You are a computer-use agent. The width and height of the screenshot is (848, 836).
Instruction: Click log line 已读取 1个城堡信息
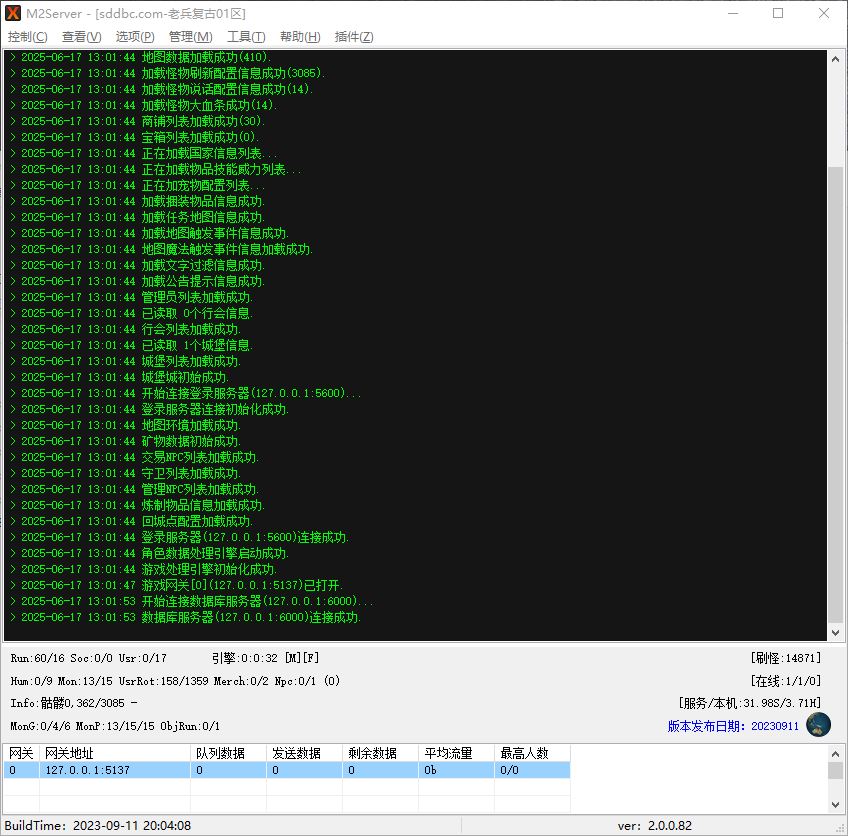(131, 345)
